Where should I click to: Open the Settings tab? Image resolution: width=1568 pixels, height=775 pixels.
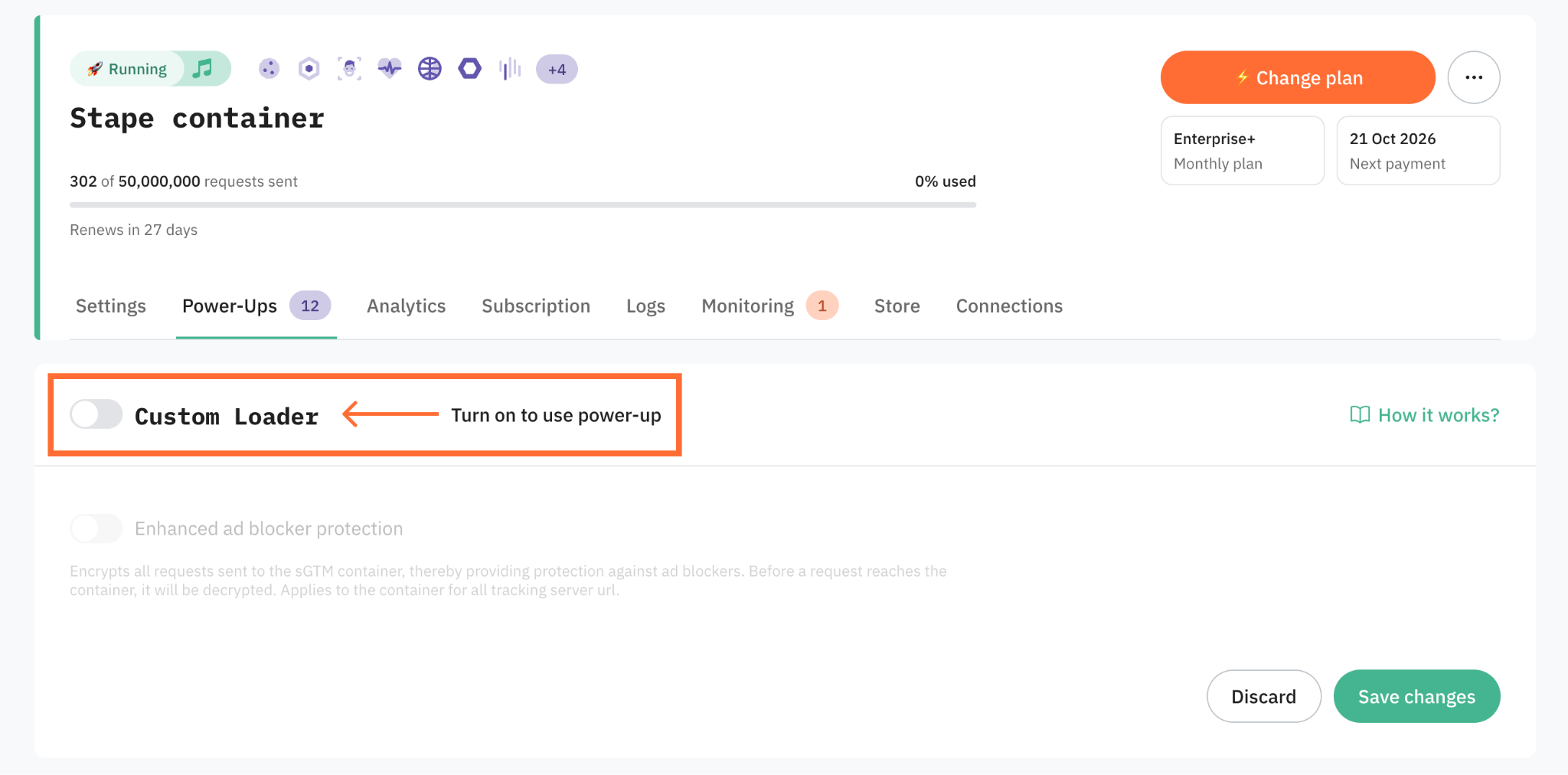(x=111, y=306)
